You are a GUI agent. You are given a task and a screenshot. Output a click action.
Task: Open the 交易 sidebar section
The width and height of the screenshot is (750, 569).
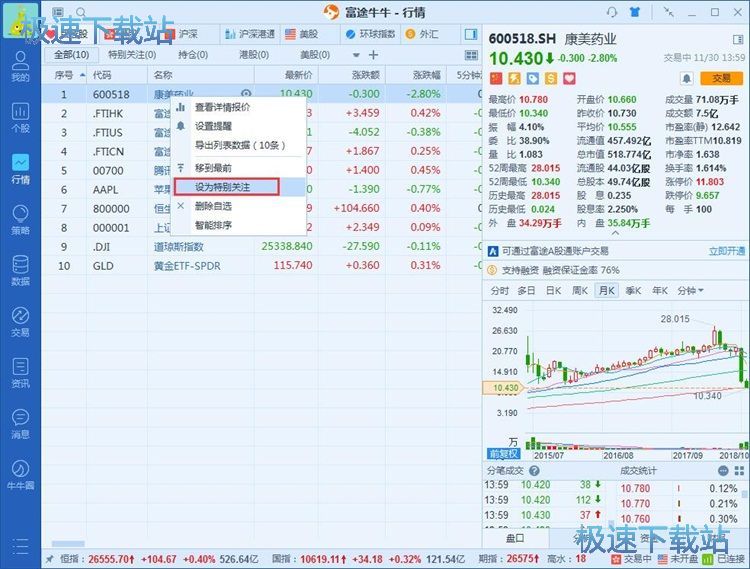coord(20,322)
